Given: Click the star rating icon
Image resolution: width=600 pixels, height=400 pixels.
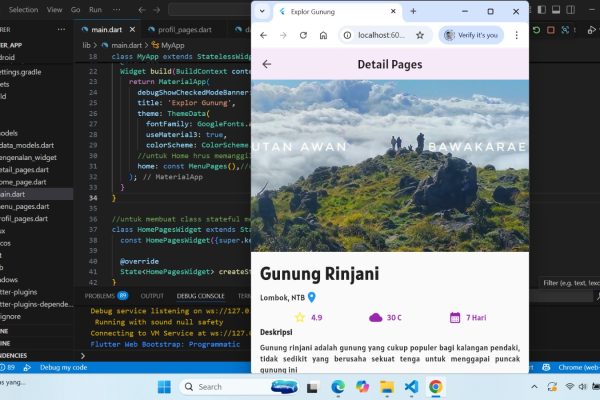Looking at the screenshot, I should pyautogui.click(x=299, y=317).
